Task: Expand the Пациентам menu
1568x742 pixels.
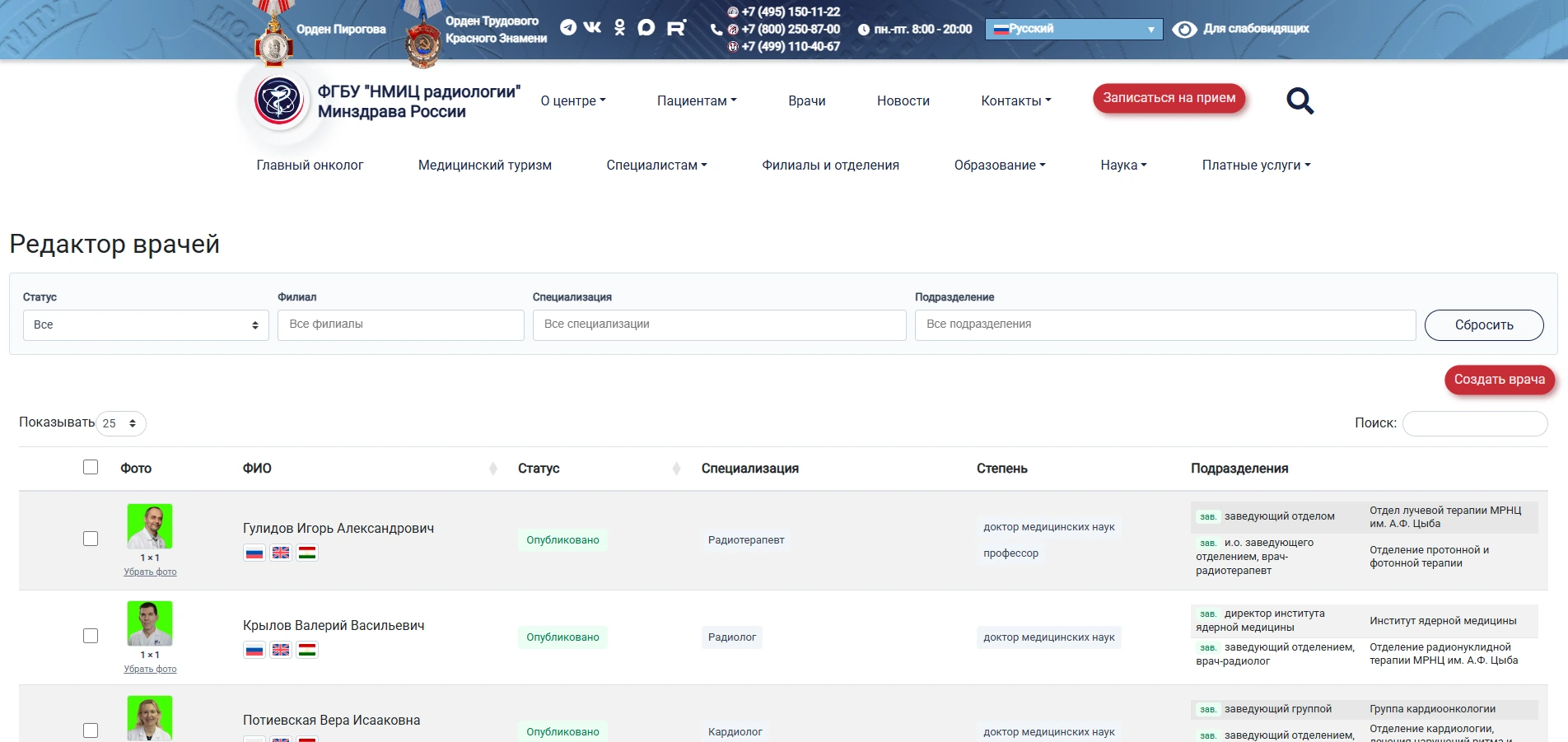Action: pyautogui.click(x=697, y=100)
